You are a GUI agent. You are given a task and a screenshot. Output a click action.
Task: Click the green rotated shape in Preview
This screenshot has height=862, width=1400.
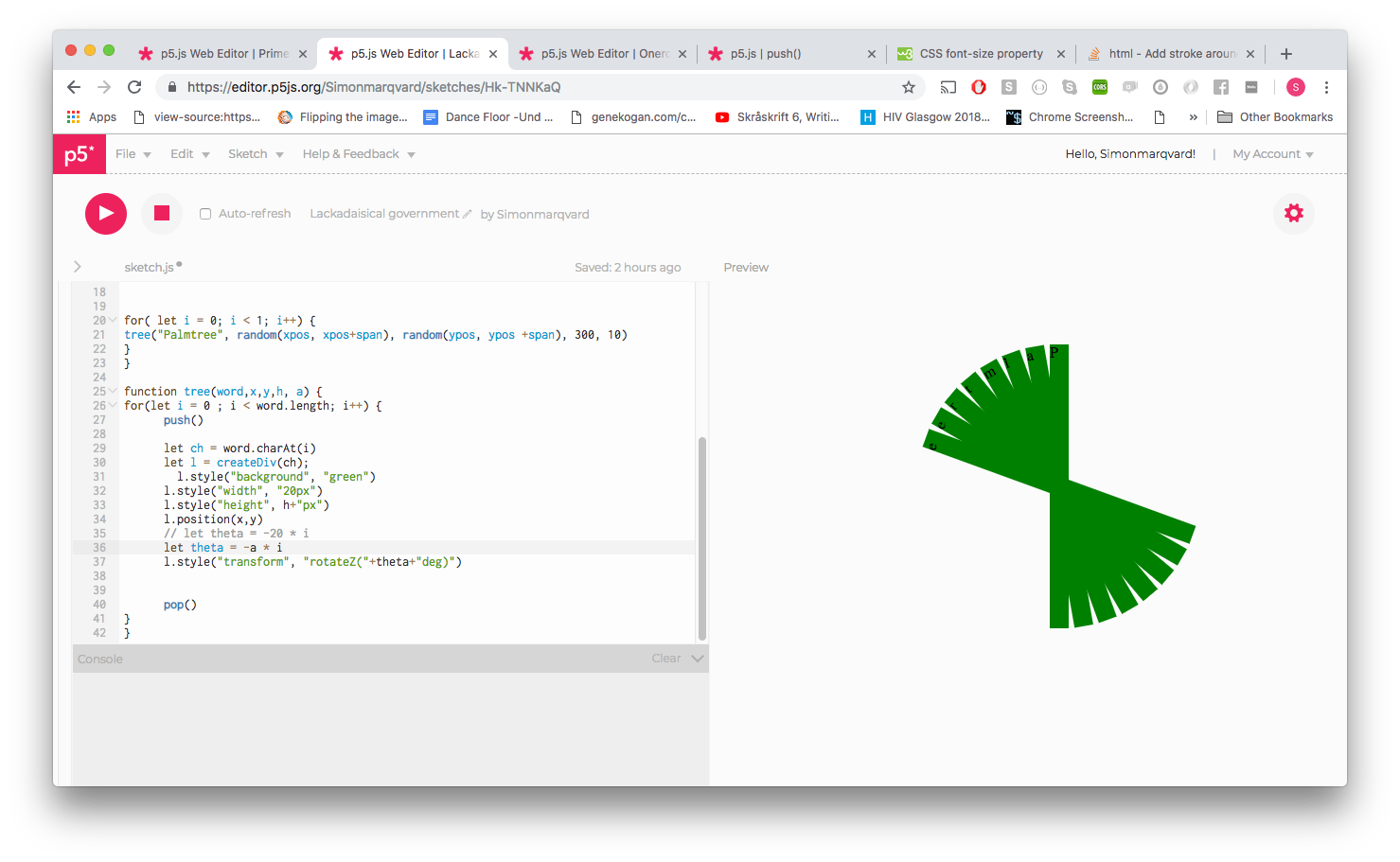tap(1059, 486)
